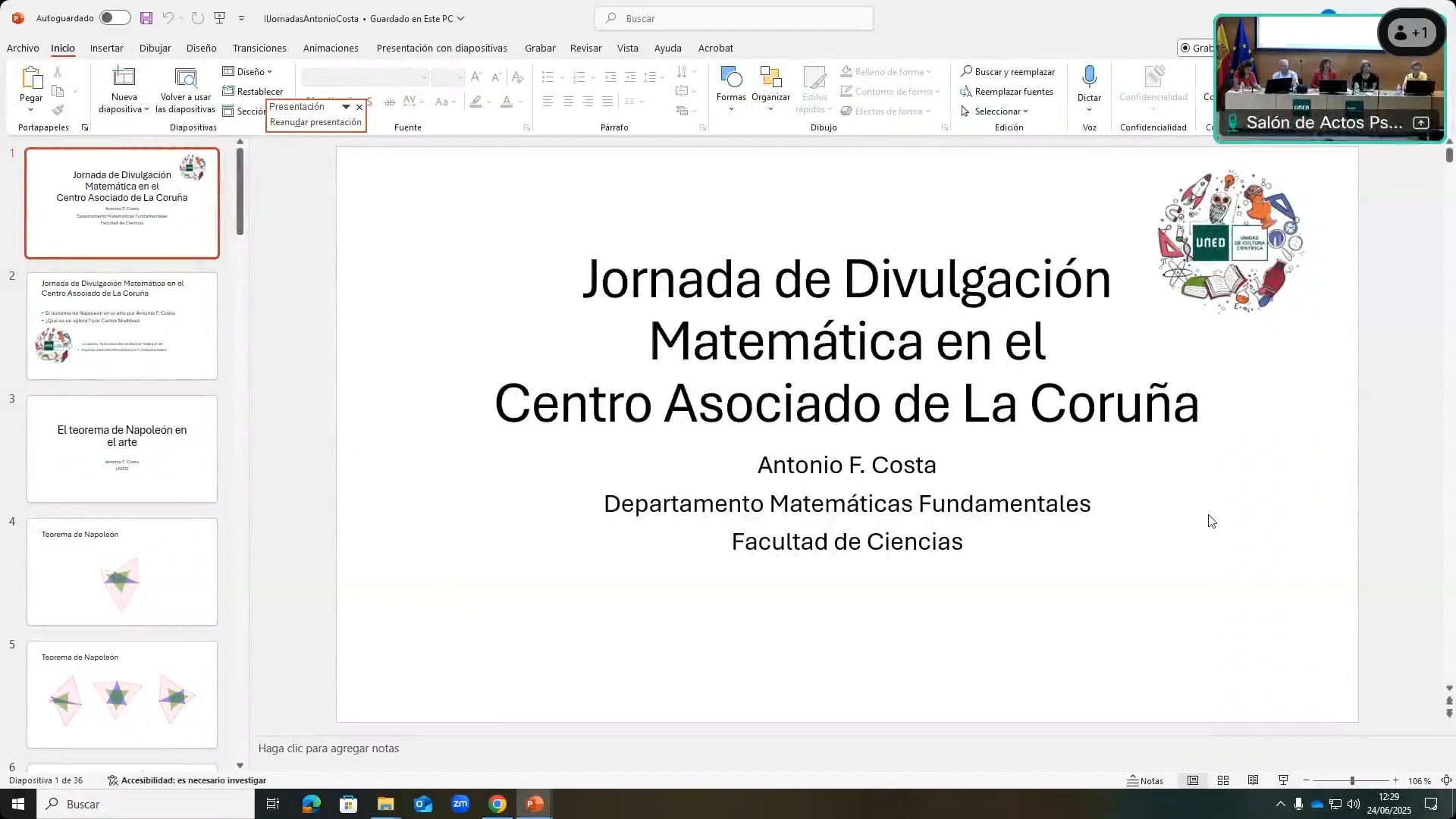
Task: Undo the last action
Action: [168, 18]
